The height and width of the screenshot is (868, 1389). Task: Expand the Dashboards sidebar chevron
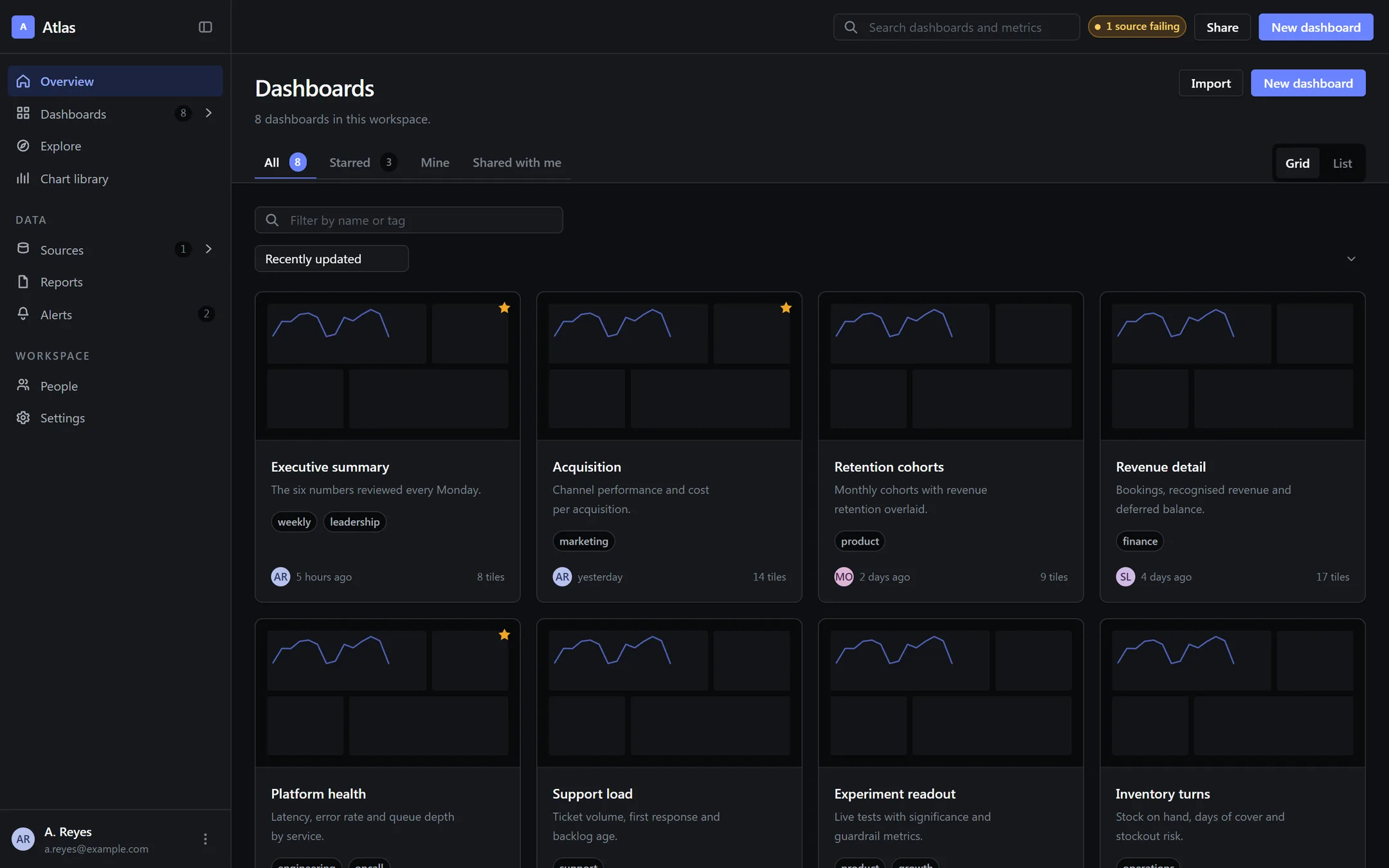208,113
